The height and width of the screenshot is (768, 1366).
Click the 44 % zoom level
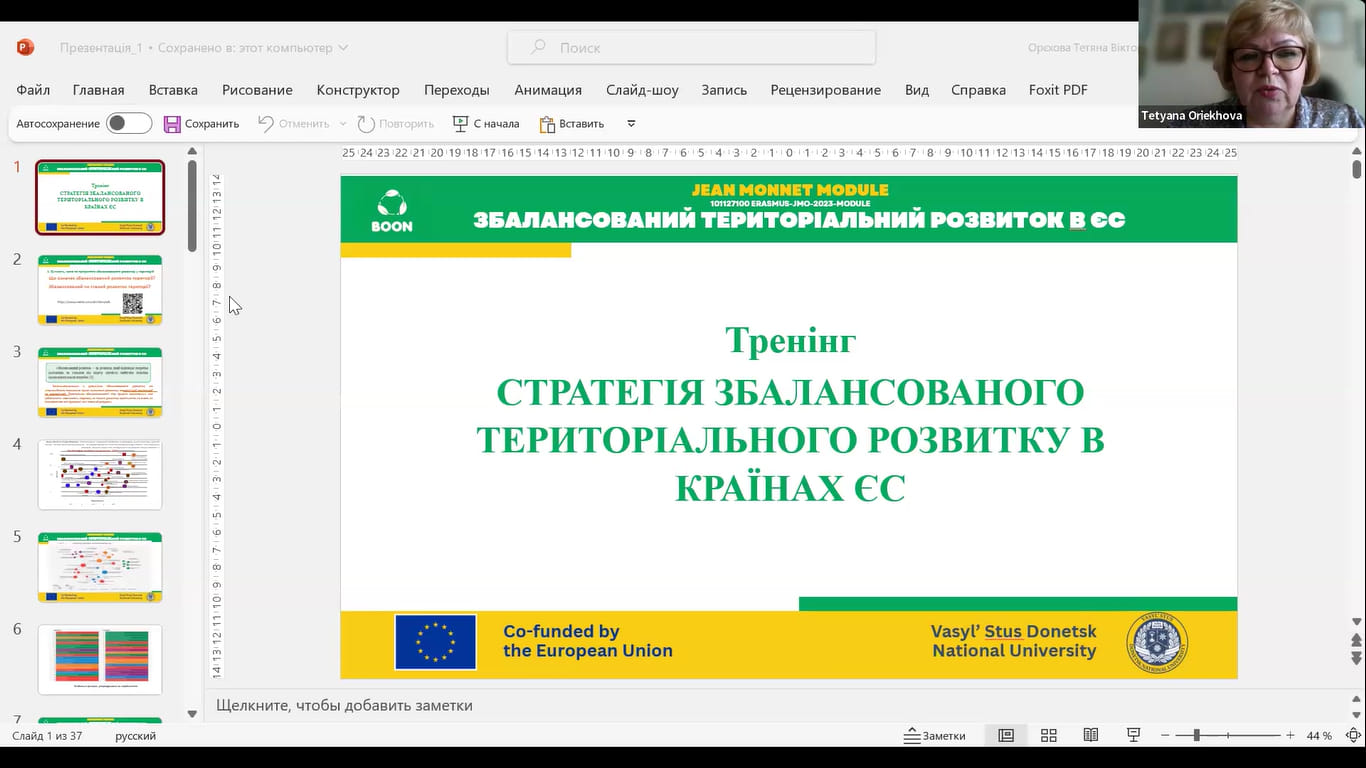tap(1319, 736)
